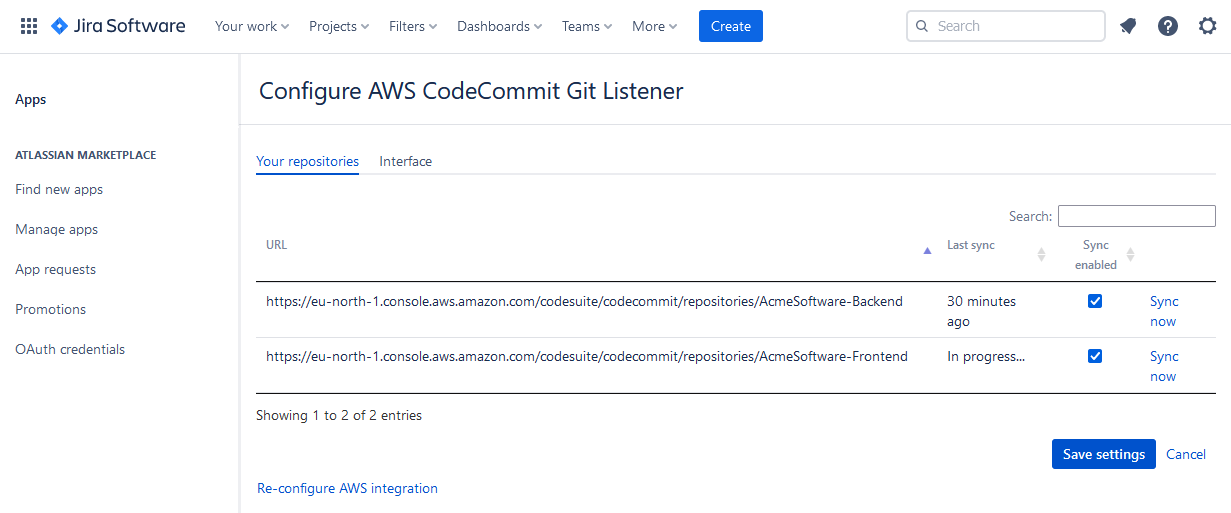Open the help question mark icon

point(1168,26)
